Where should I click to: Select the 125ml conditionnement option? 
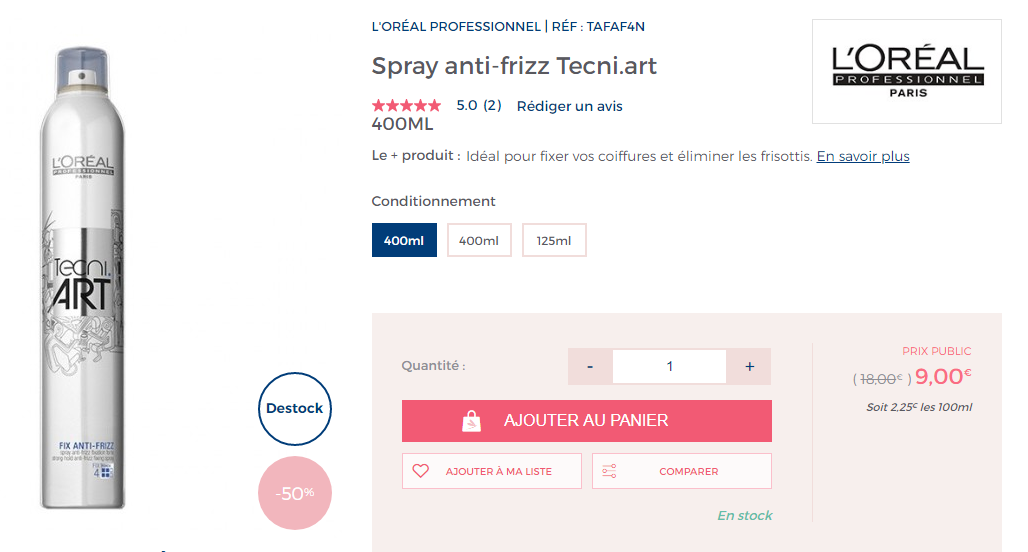tap(554, 240)
